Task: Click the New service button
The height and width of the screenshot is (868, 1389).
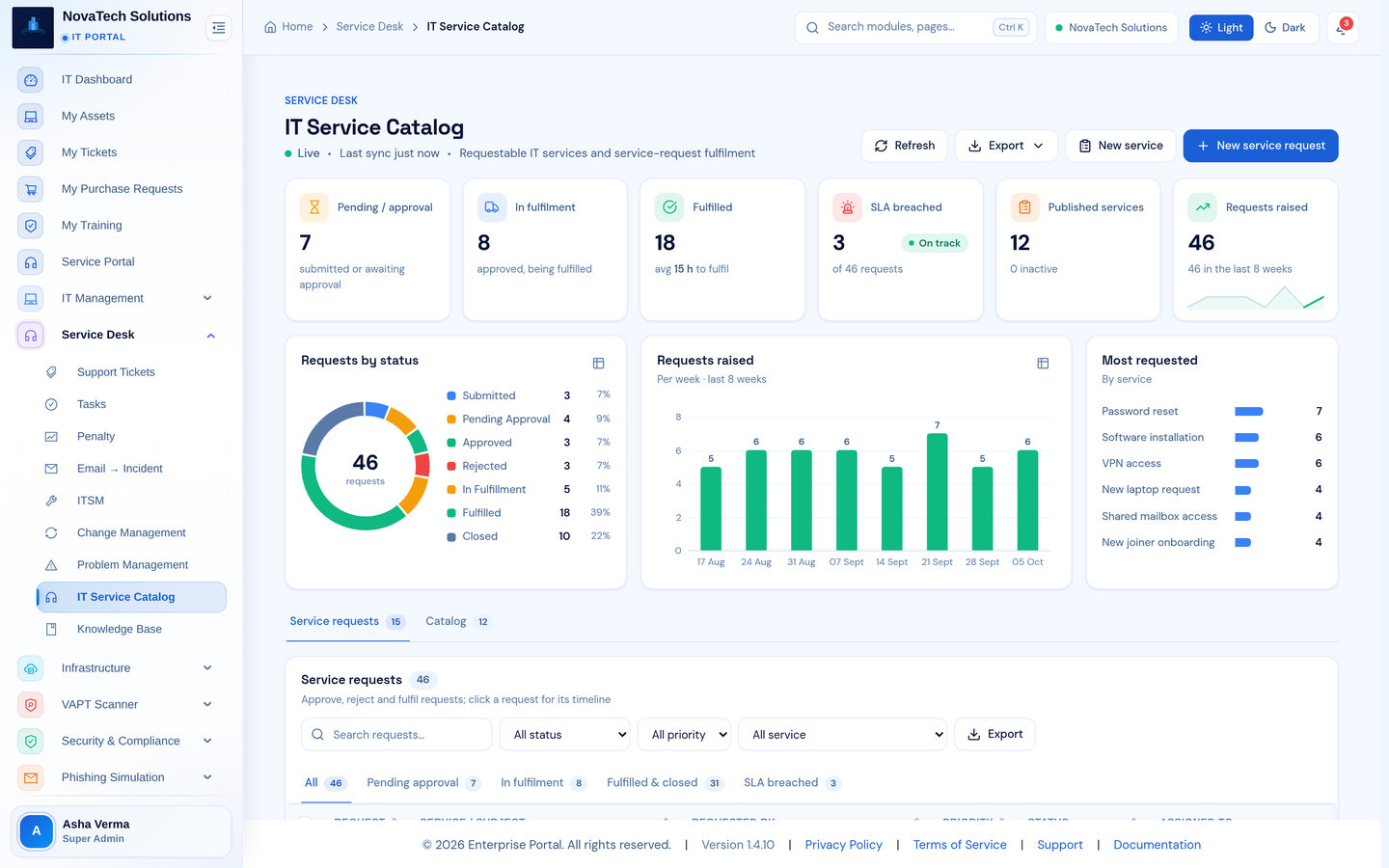Action: point(1121,146)
